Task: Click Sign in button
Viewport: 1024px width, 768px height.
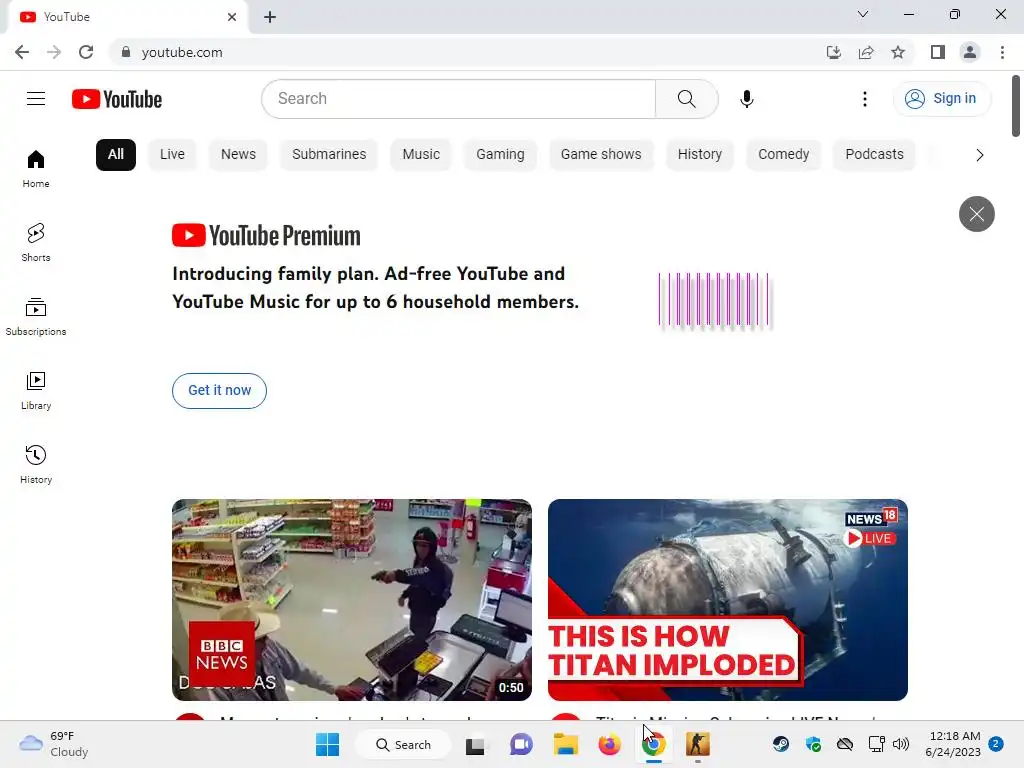Action: (942, 99)
